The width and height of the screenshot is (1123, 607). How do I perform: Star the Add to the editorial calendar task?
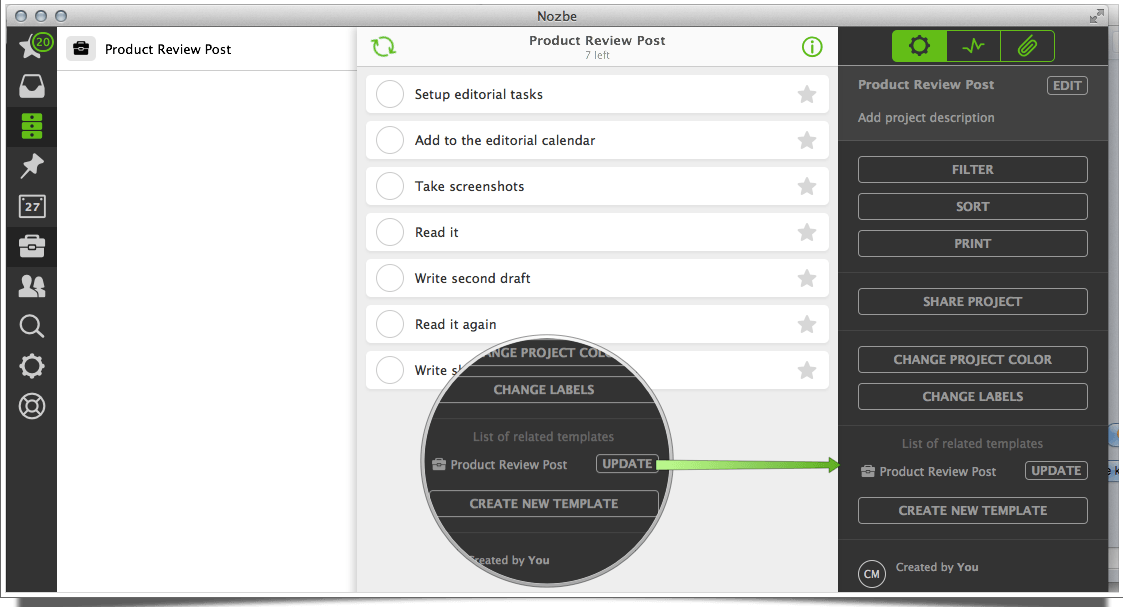(x=807, y=141)
